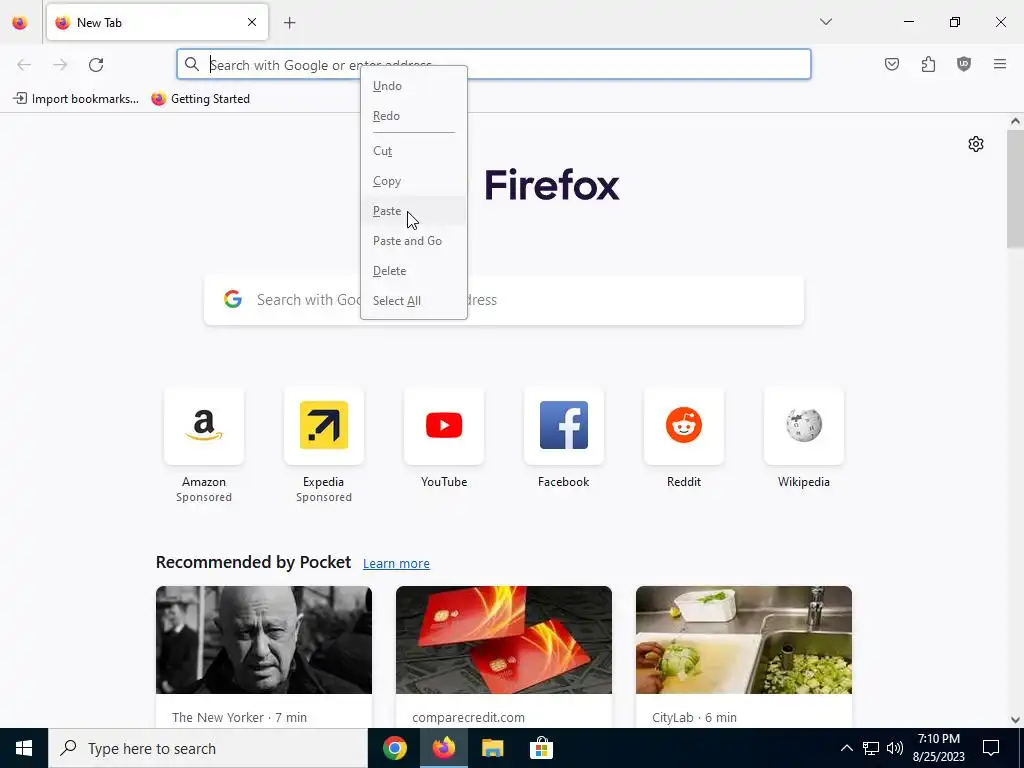The image size is (1024, 768).
Task: Open the CityLab article thumbnail
Action: pos(744,640)
